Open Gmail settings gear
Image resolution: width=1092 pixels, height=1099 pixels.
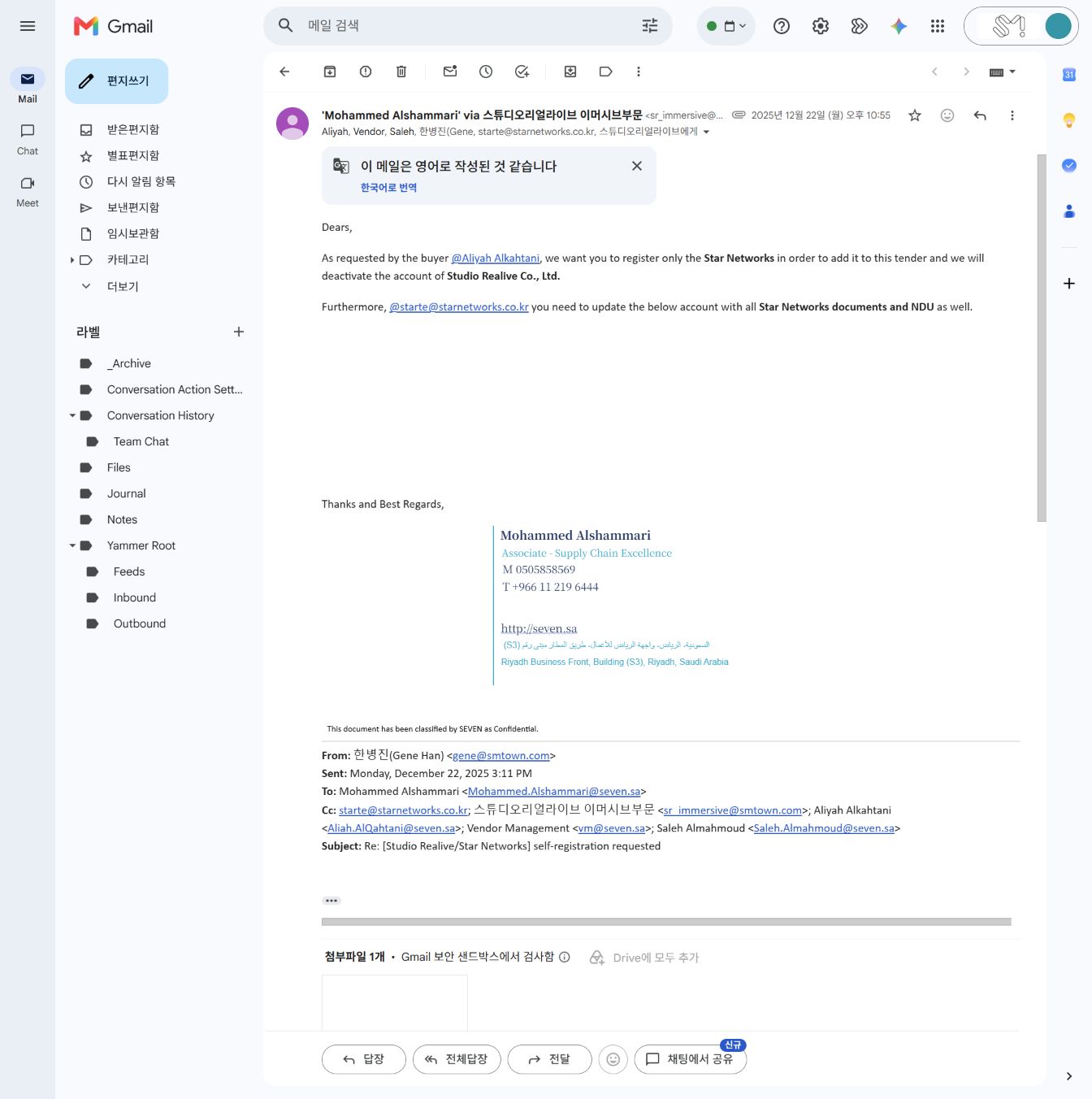[821, 26]
